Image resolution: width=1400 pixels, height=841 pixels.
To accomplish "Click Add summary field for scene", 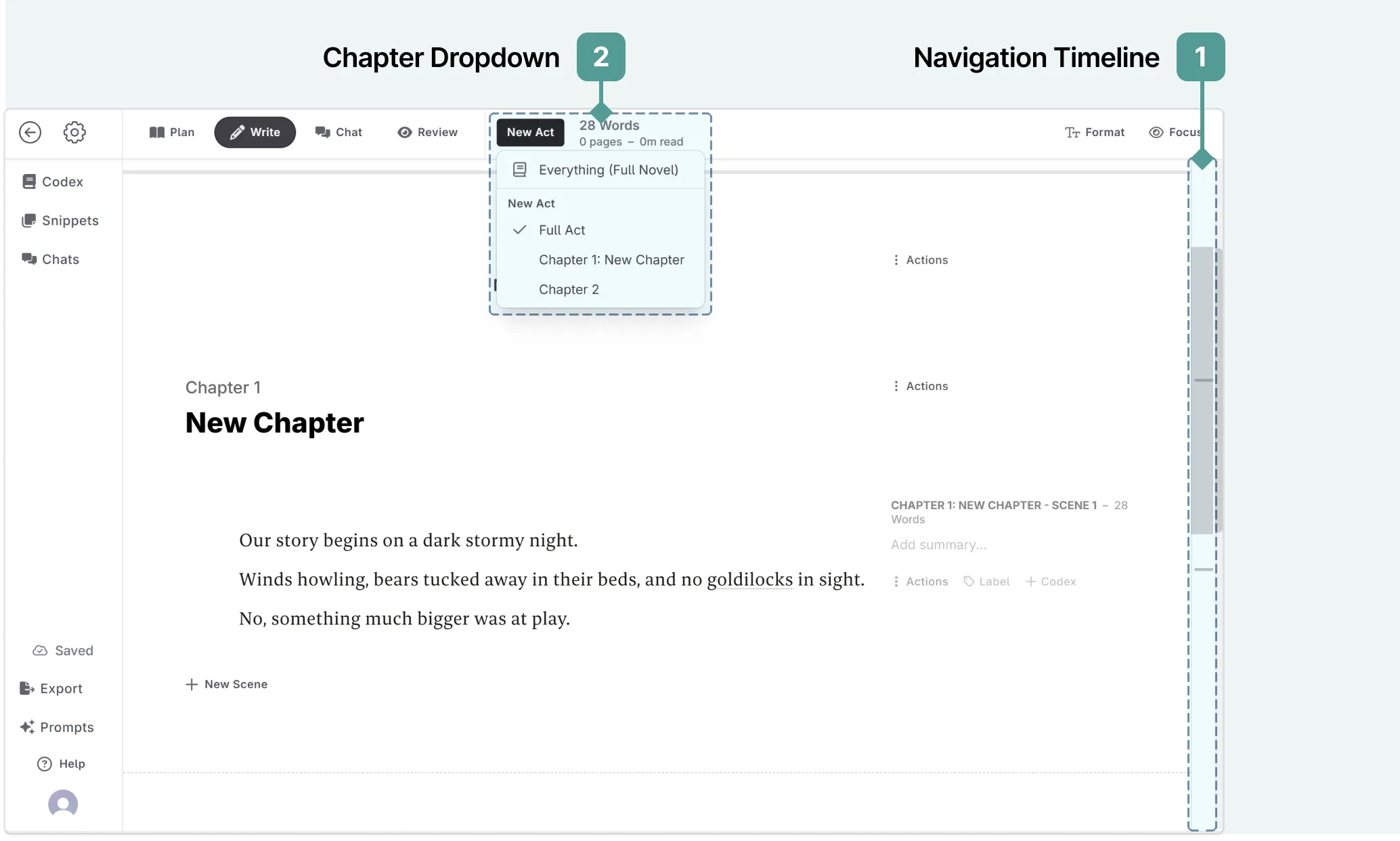I will click(x=938, y=544).
